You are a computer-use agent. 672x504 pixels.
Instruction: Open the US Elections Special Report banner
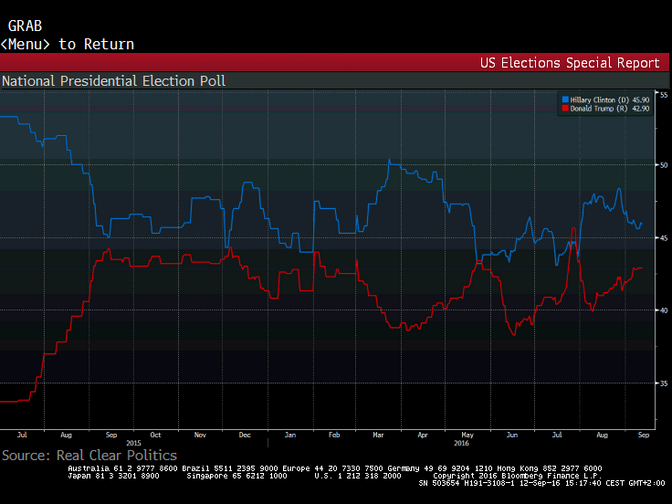pos(571,62)
